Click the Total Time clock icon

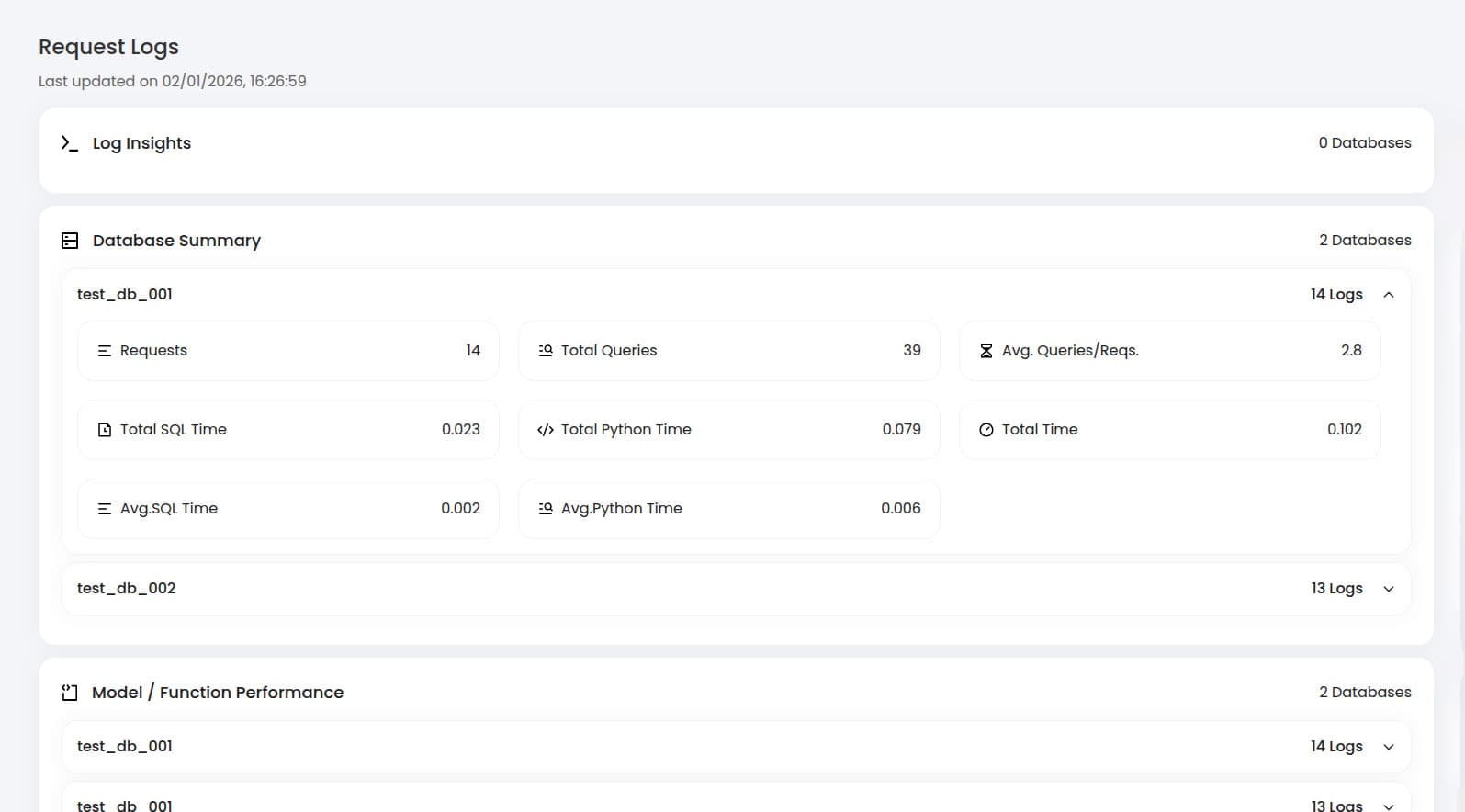point(986,430)
